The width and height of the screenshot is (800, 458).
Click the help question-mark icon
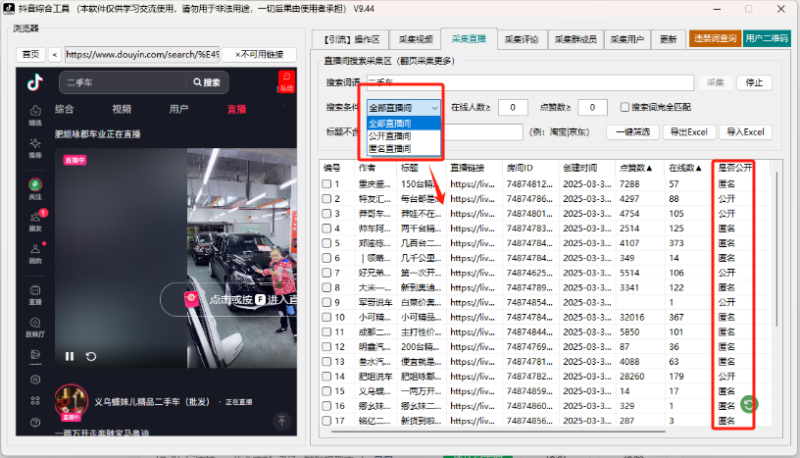35,422
